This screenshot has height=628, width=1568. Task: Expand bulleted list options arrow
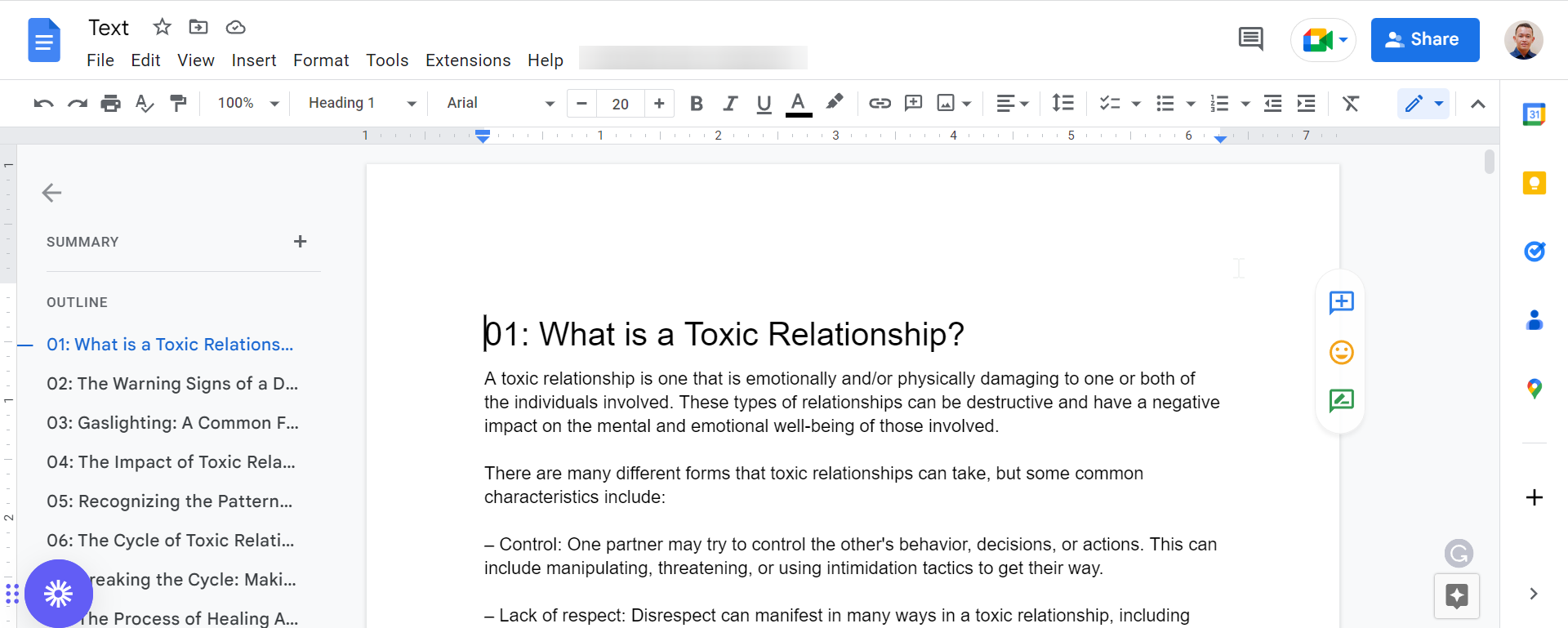[1191, 104]
